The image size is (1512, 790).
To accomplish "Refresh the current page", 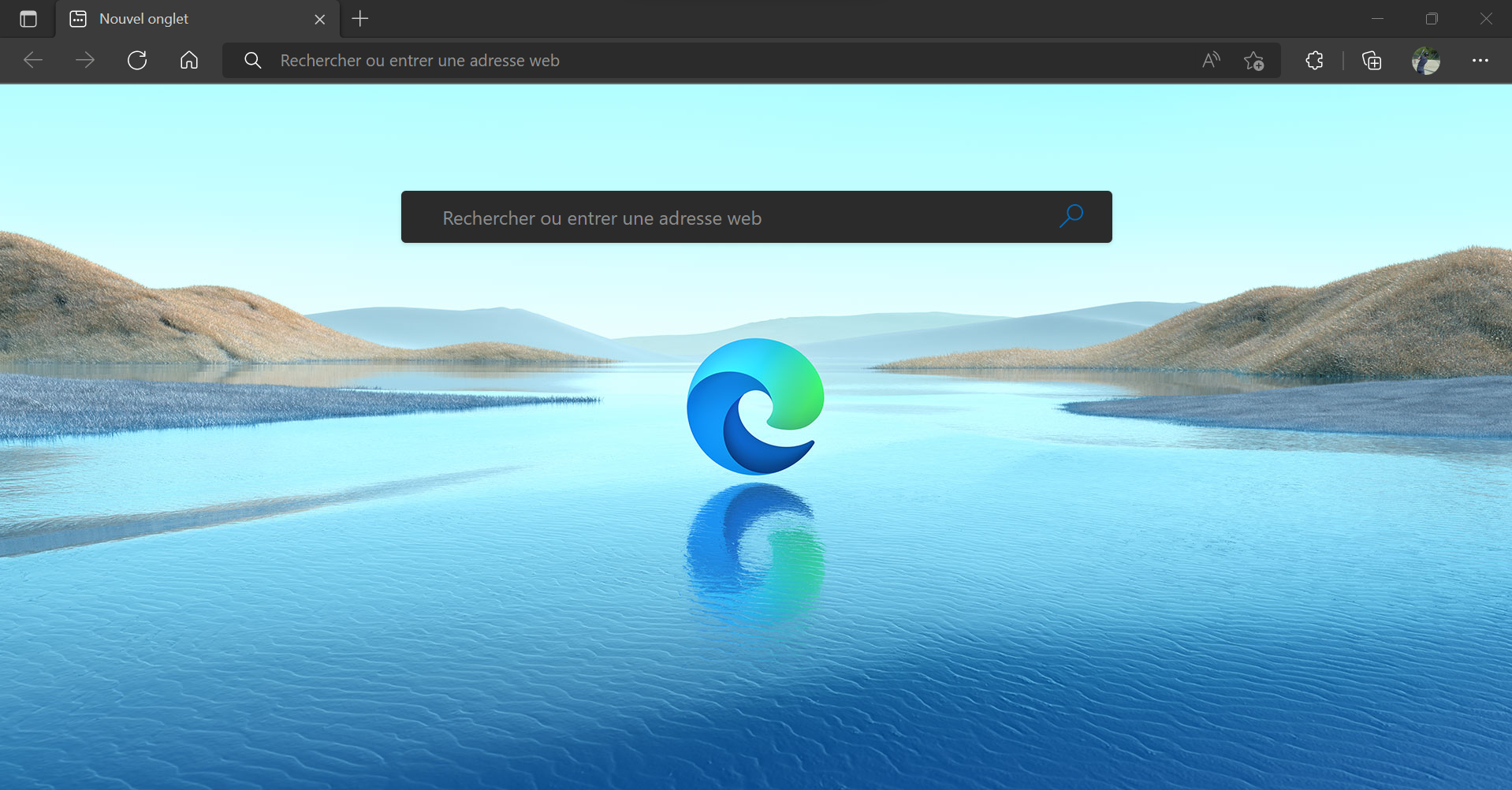I will 137,60.
